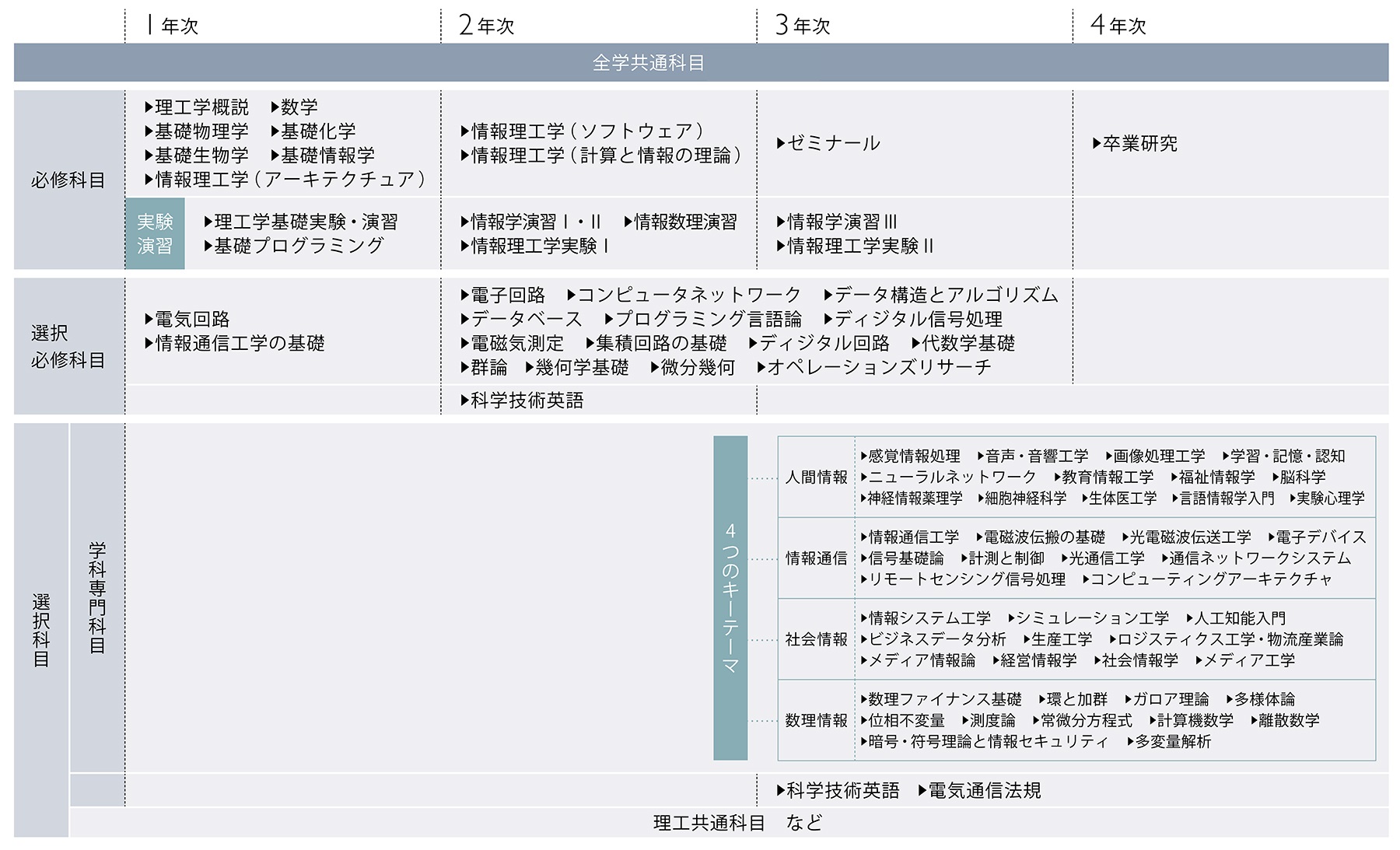Click the データベース entry

(x=522, y=319)
